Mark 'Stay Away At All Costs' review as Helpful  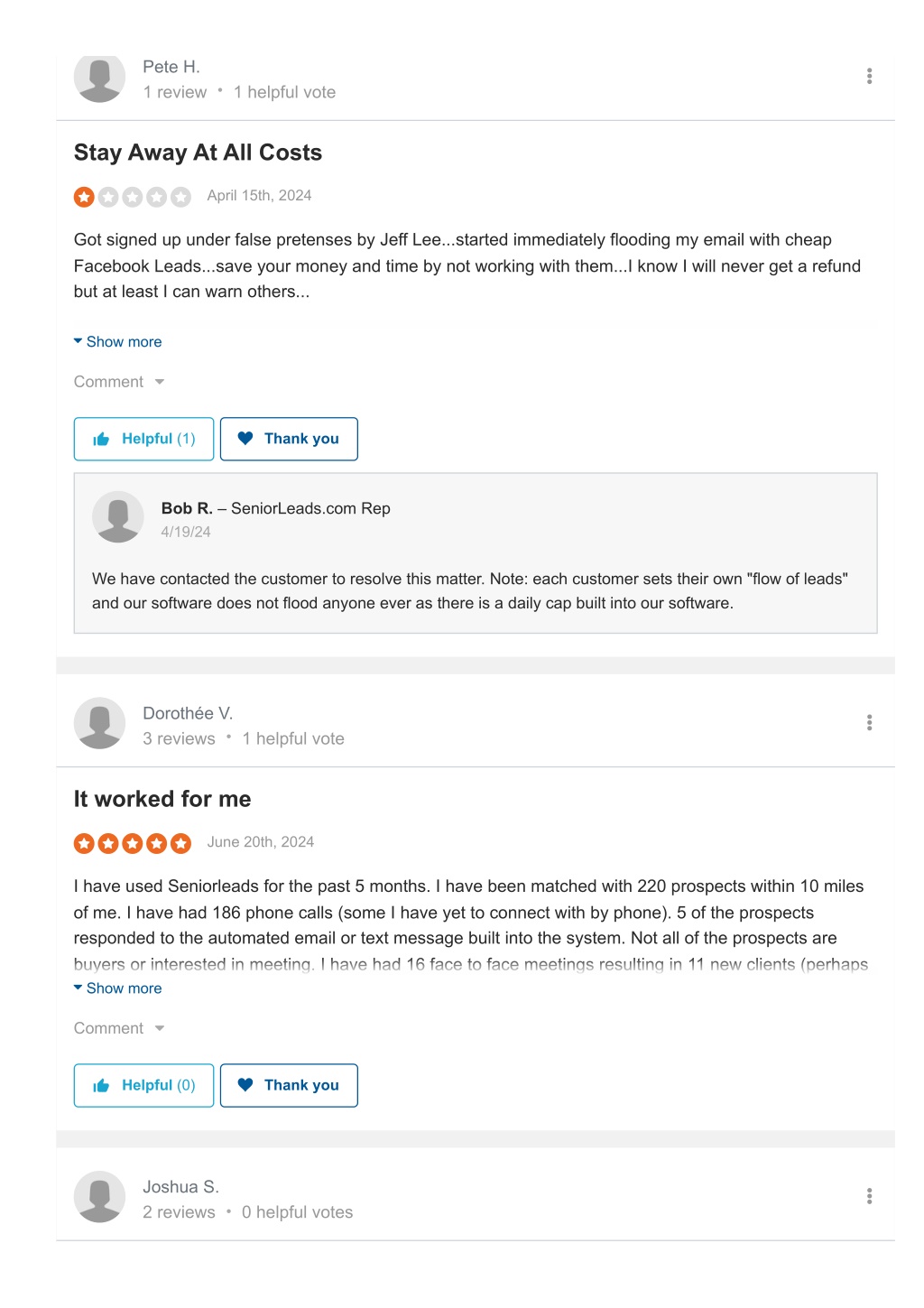[143, 439]
